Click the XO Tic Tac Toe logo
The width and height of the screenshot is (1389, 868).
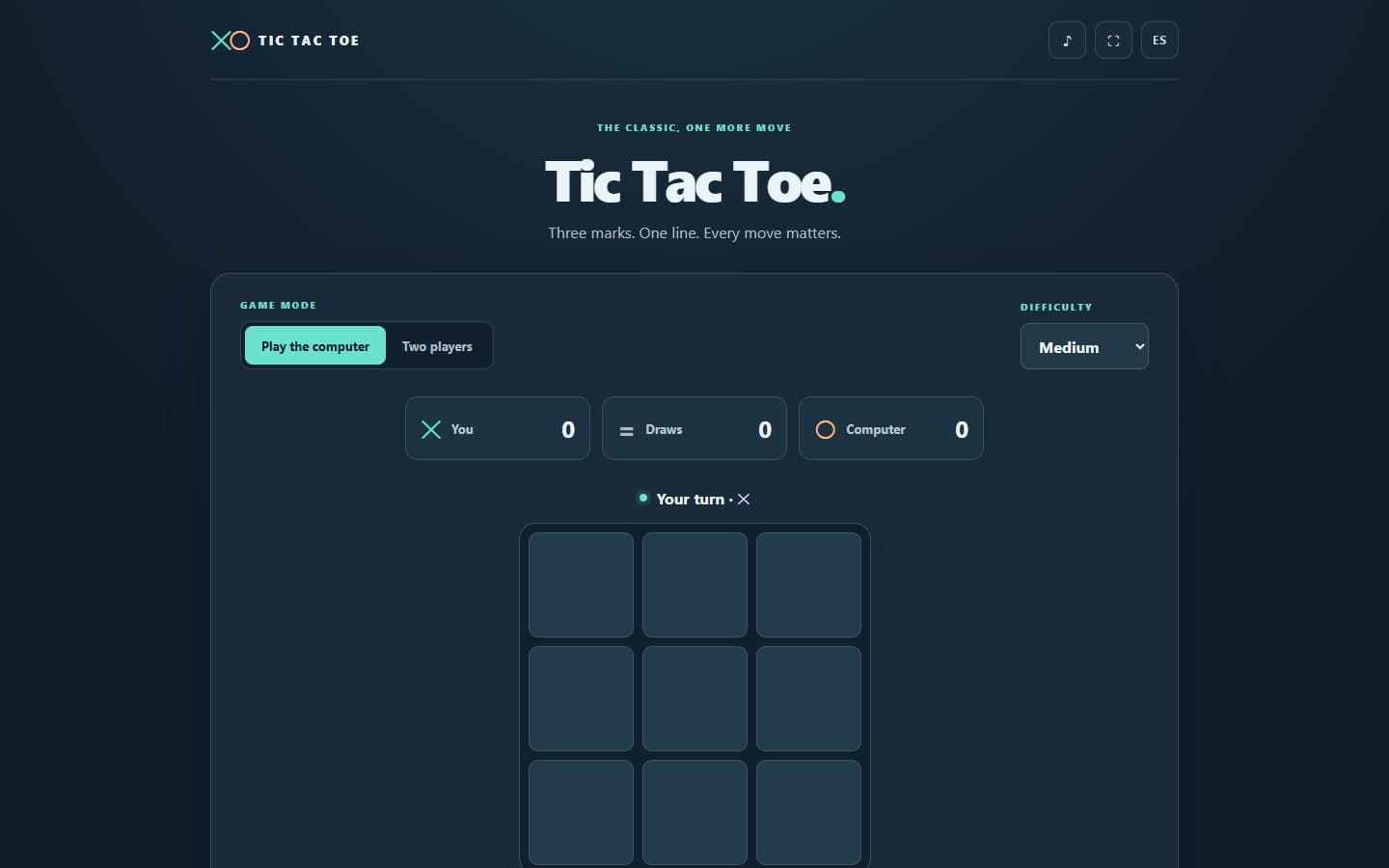point(286,41)
